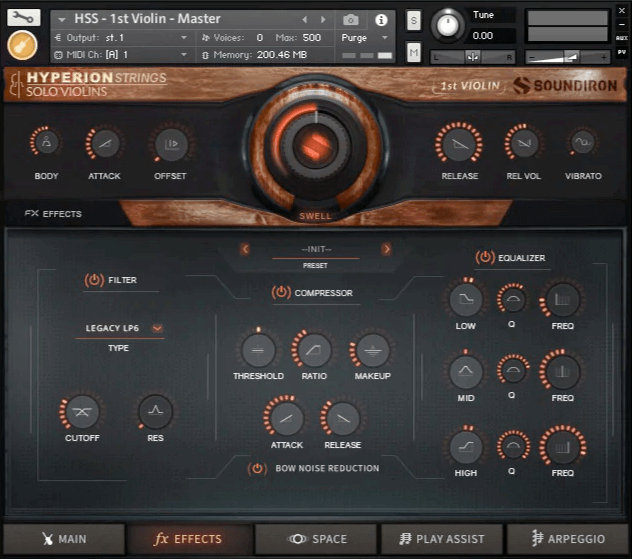This screenshot has height=559, width=632.
Task: Toggle the PV button at top right
Action: pos(622,52)
